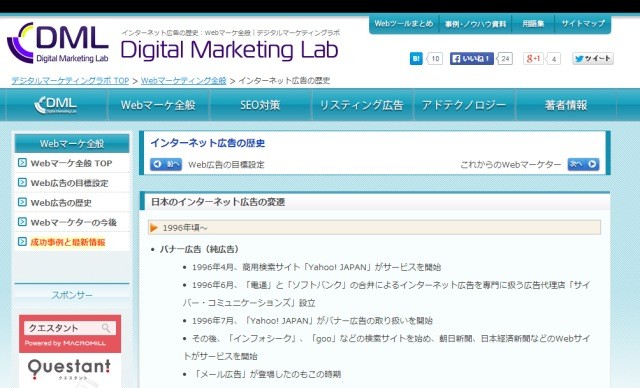Select Webマーケ全般 in main navigation
This screenshot has width=640, height=388.
tap(158, 105)
